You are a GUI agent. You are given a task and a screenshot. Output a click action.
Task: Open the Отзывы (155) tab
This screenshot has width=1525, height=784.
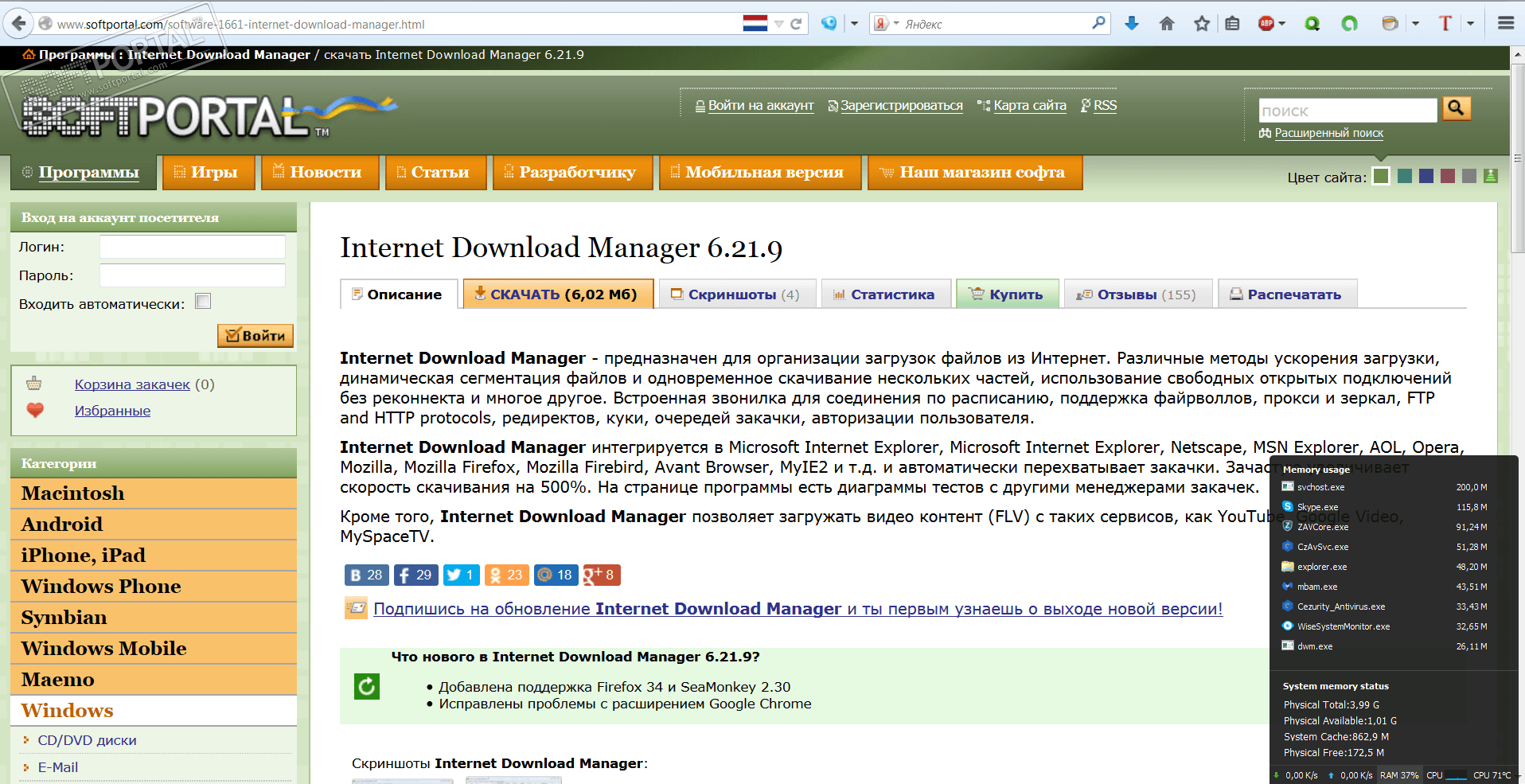1138,294
